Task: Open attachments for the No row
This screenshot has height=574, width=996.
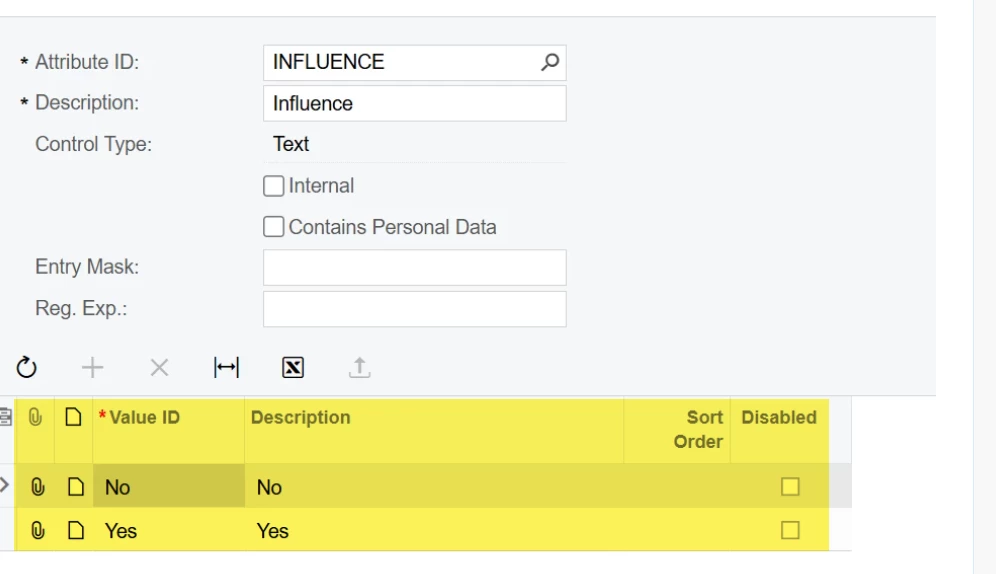Action: tap(37, 487)
